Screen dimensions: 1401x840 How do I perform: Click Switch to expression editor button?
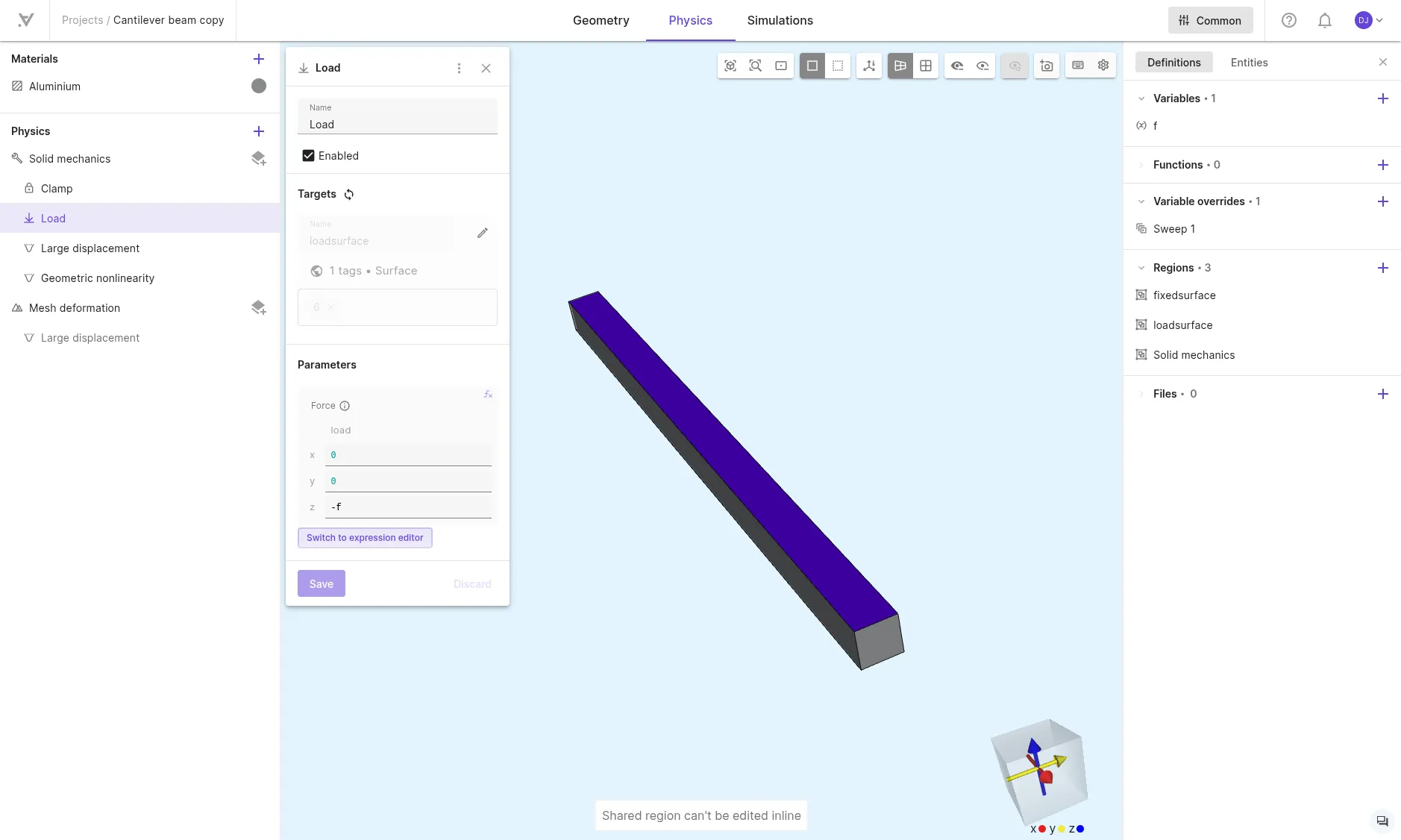[x=365, y=538]
